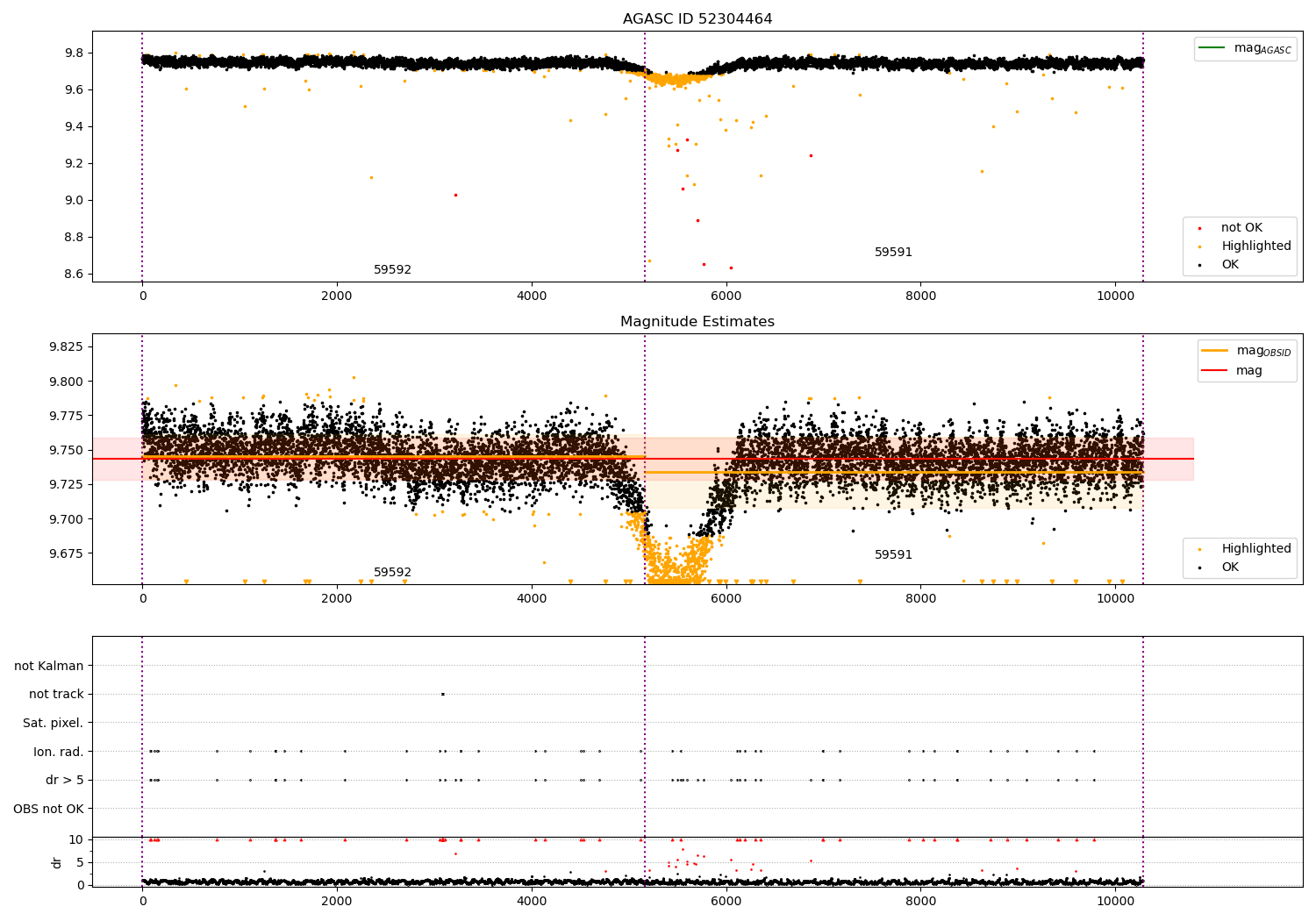Click the Magnitude Estimates plot title
Image resolution: width=1316 pixels, height=921 pixels.
click(697, 322)
